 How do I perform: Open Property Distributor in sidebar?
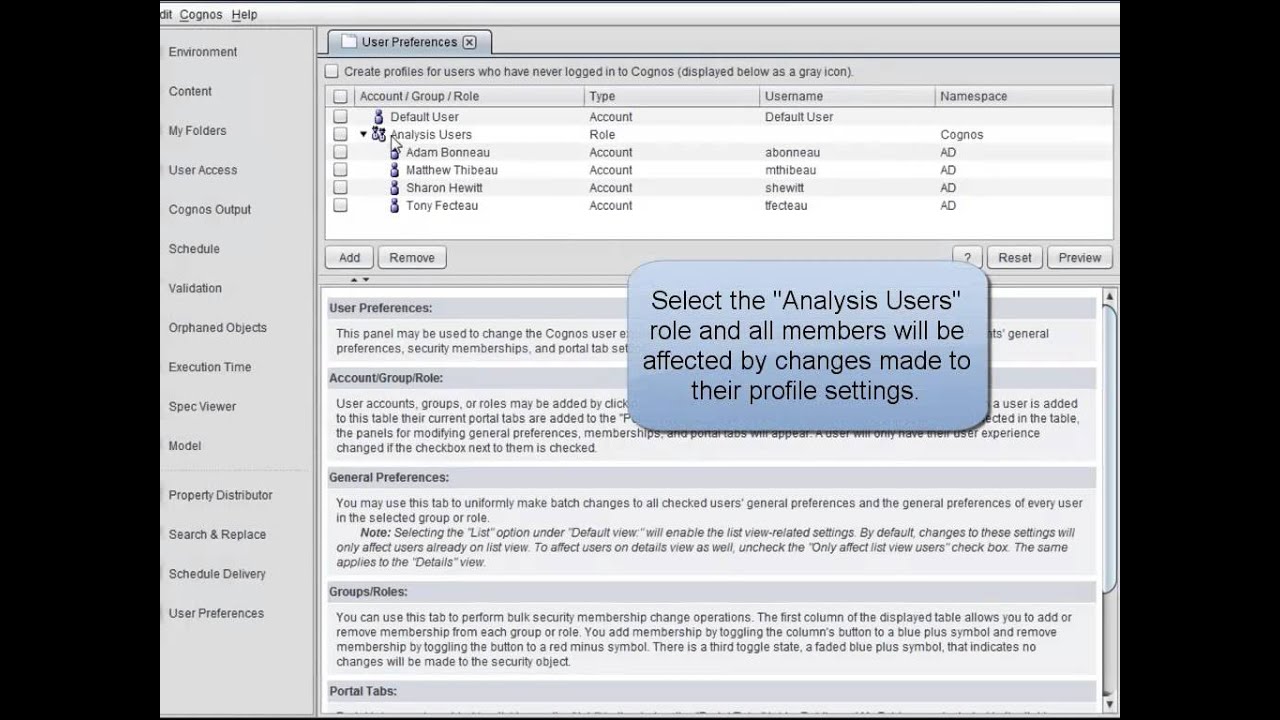pos(220,495)
